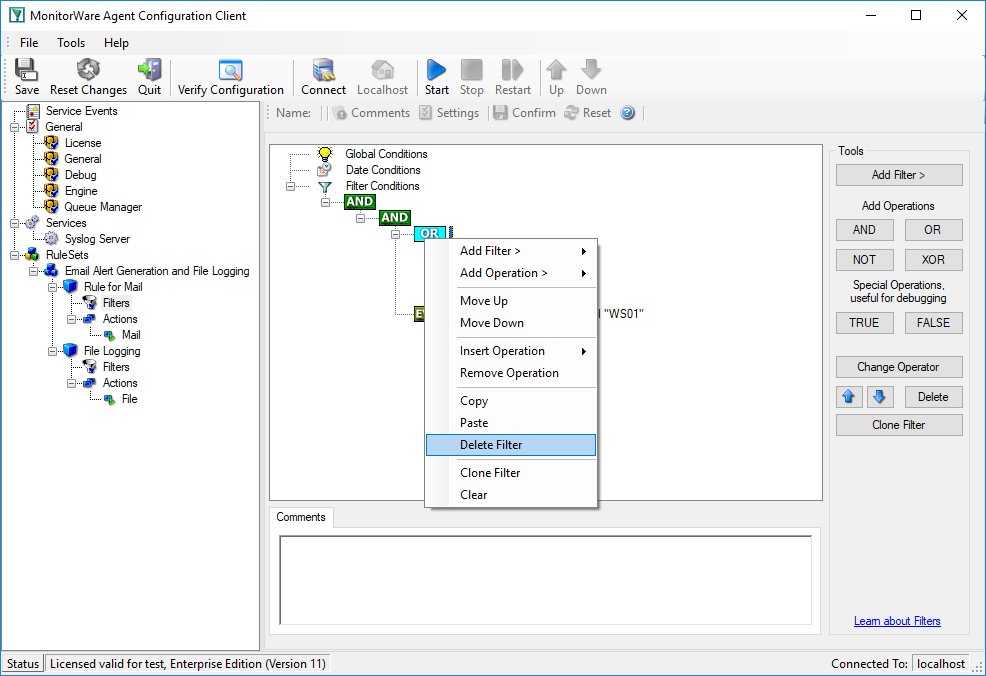Click the Add Filter > button in Tools
986x676 pixels.
tap(899, 175)
